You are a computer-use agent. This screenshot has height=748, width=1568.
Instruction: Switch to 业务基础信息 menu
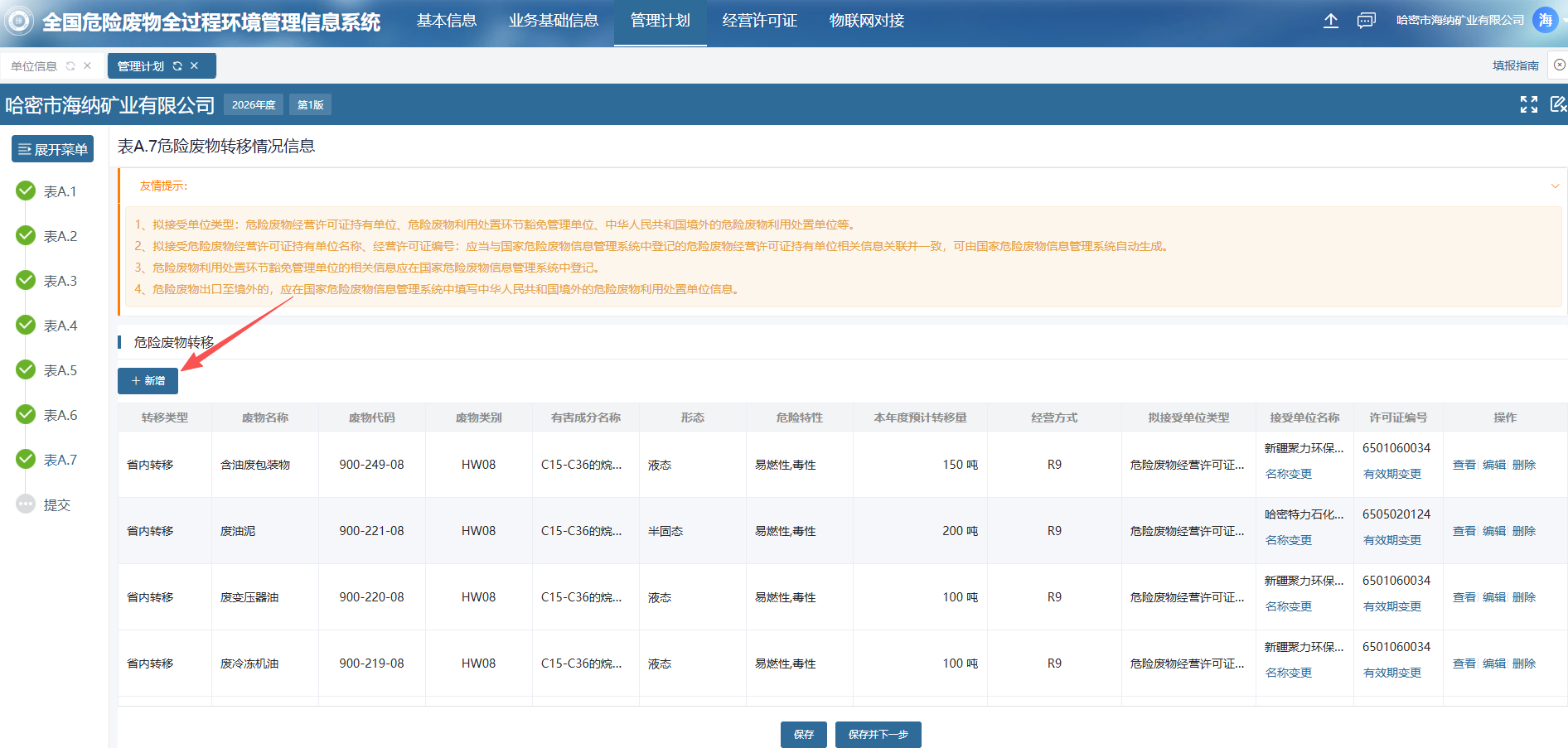[x=553, y=21]
